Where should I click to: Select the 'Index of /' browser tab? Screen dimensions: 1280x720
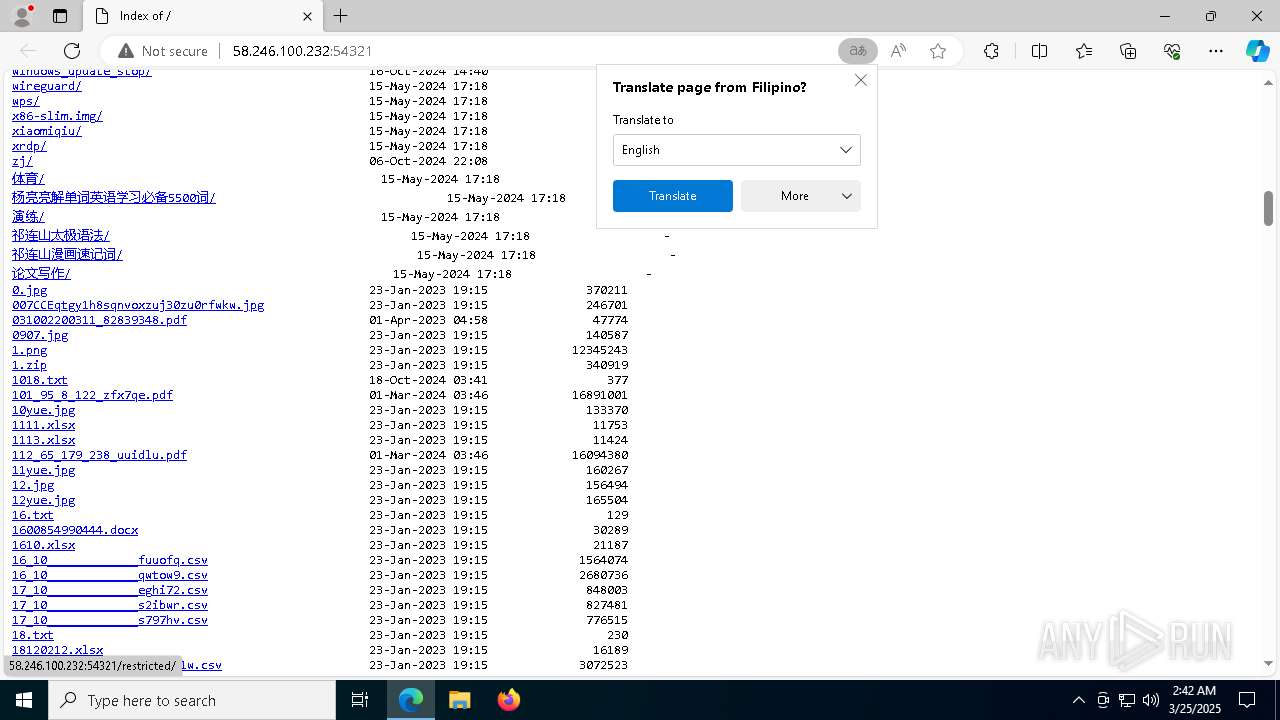point(200,16)
